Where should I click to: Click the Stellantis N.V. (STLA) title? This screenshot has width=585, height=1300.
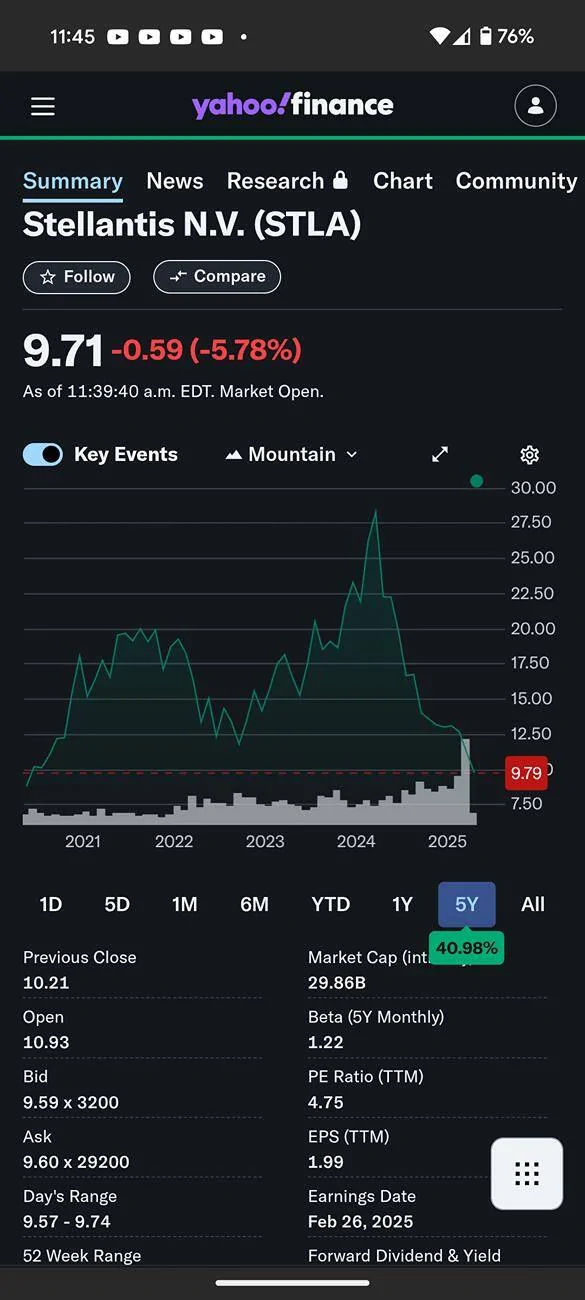tap(192, 224)
